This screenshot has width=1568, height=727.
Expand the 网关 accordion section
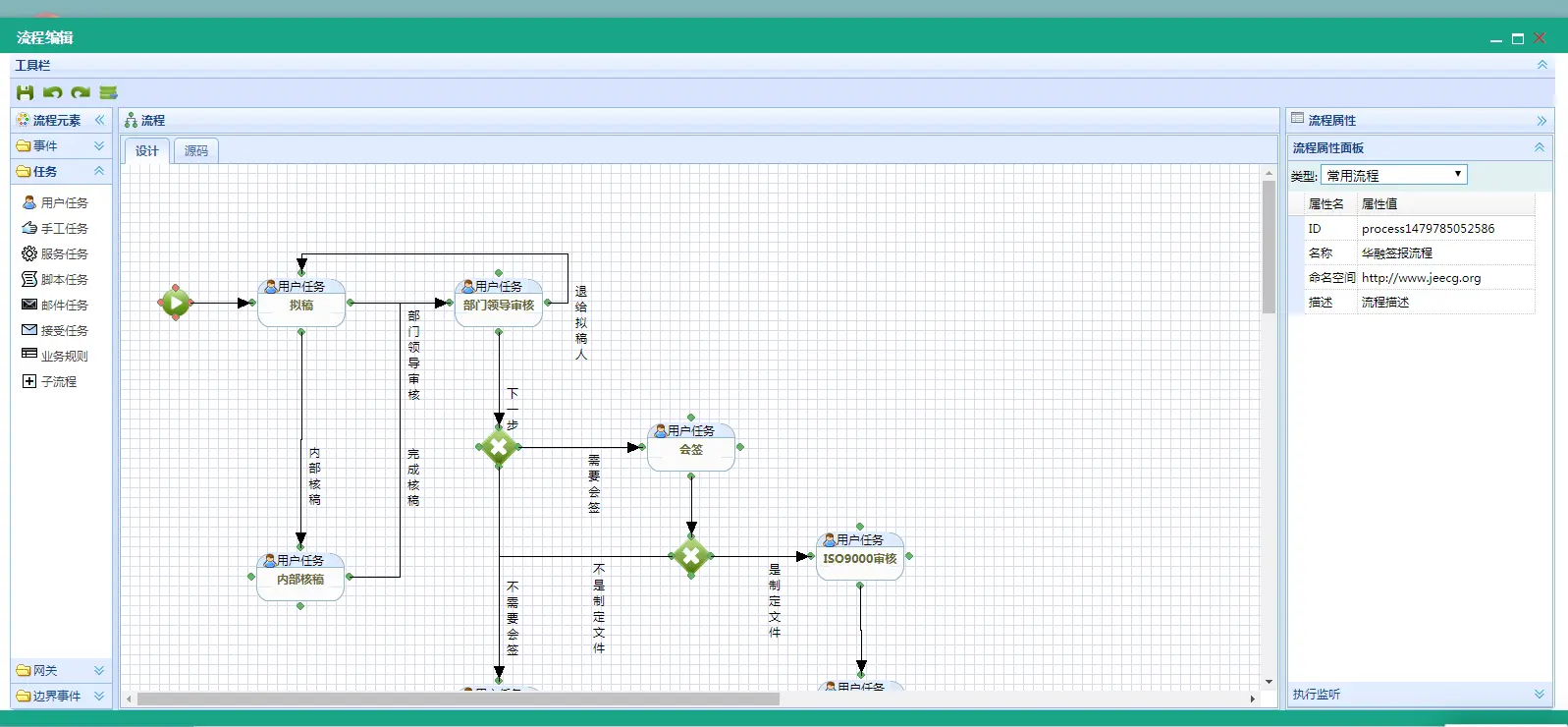(99, 670)
